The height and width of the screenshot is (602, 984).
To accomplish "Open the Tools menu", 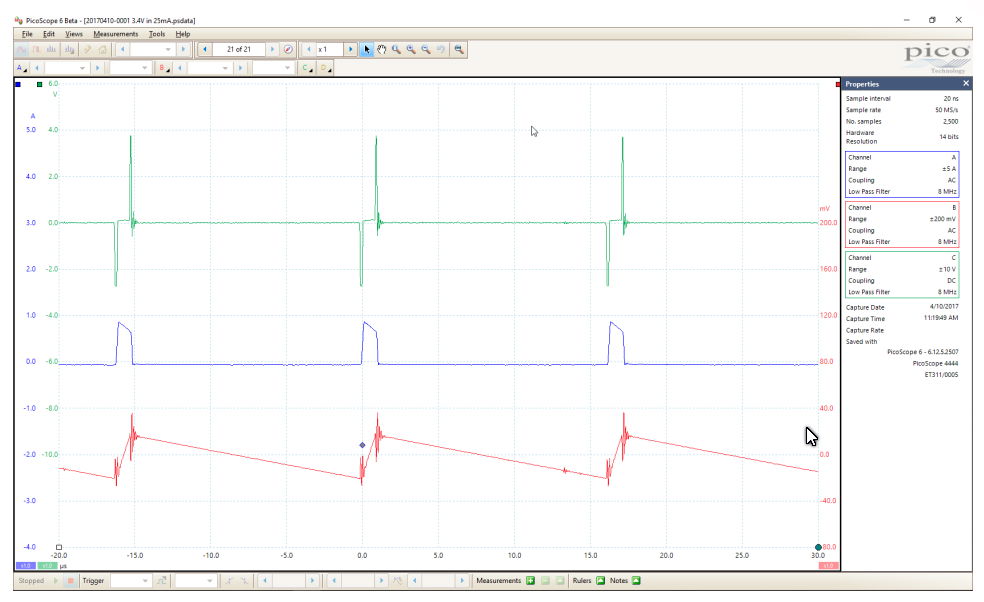I will point(157,34).
